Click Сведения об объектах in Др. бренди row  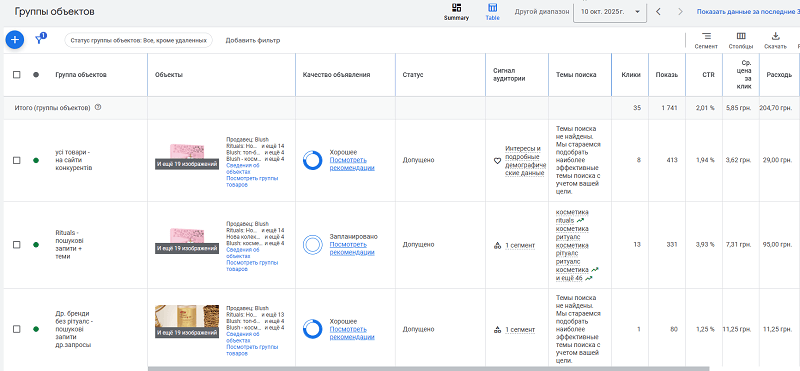click(x=243, y=337)
